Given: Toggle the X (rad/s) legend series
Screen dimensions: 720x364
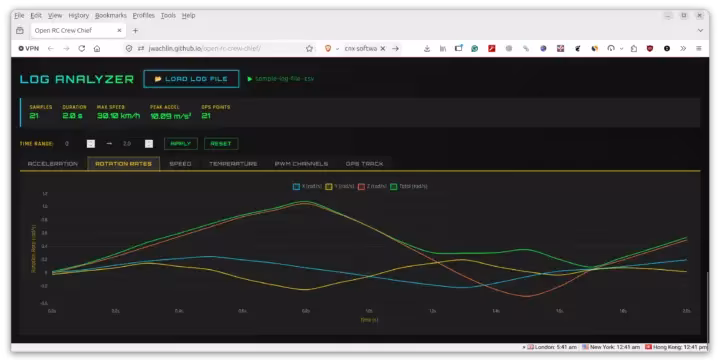Looking at the screenshot, I should tap(308, 186).
